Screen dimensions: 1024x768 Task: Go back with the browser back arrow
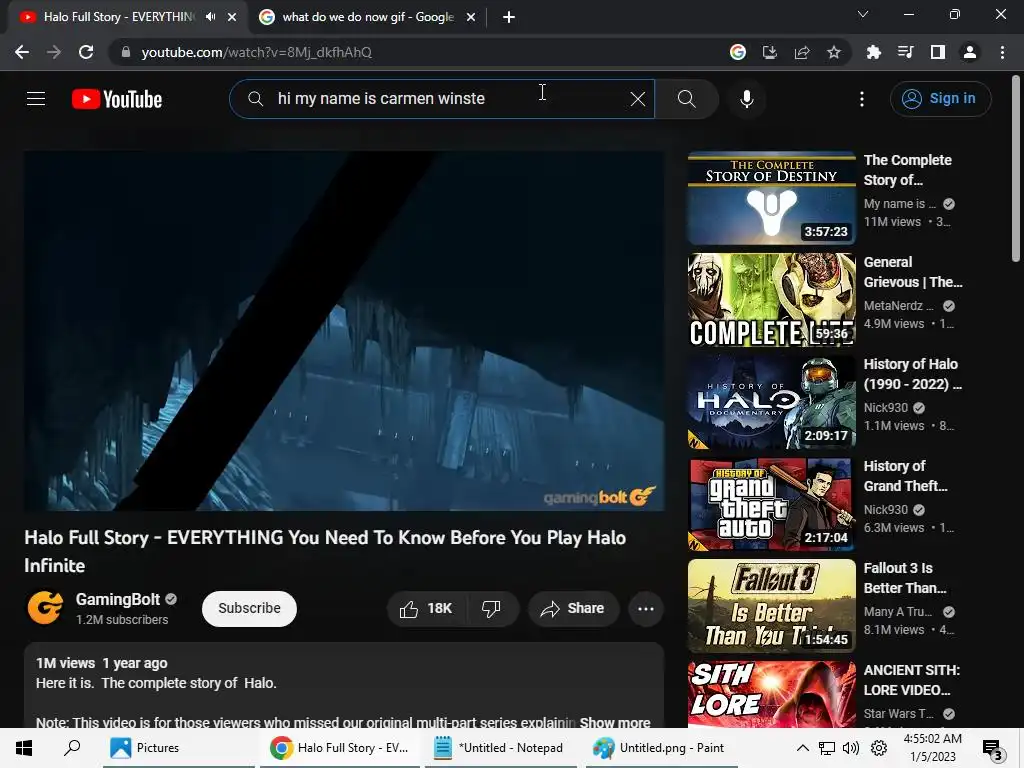(22, 52)
